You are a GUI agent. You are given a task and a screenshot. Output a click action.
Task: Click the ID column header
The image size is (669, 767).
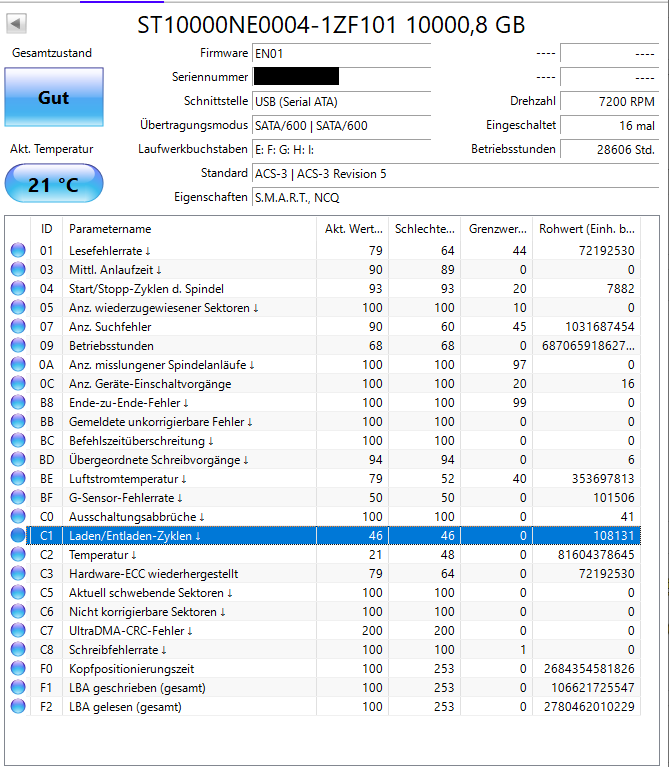tap(46, 229)
